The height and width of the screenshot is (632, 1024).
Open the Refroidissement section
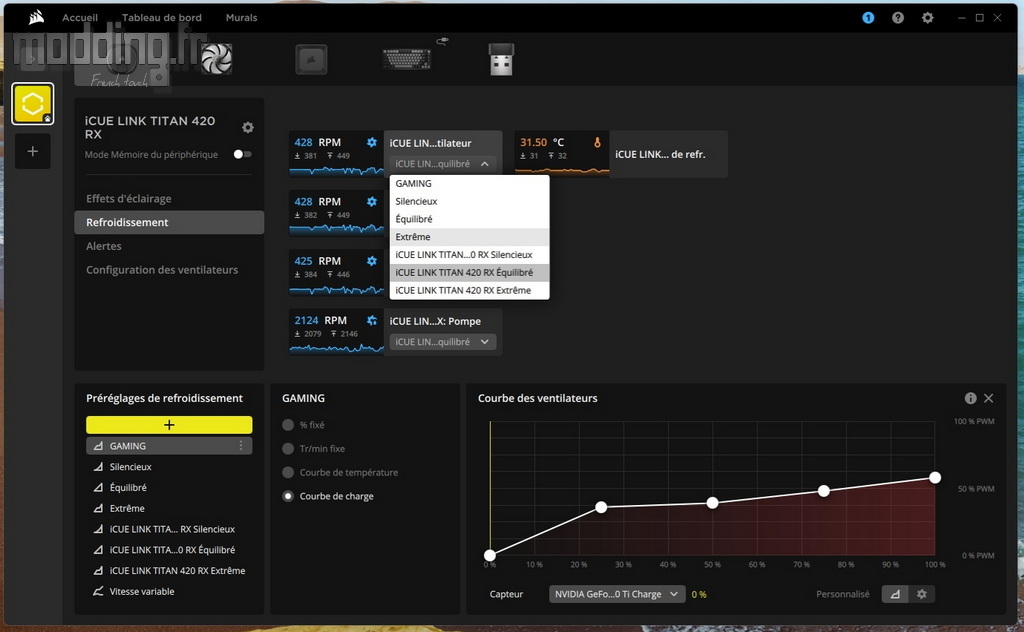(x=169, y=223)
